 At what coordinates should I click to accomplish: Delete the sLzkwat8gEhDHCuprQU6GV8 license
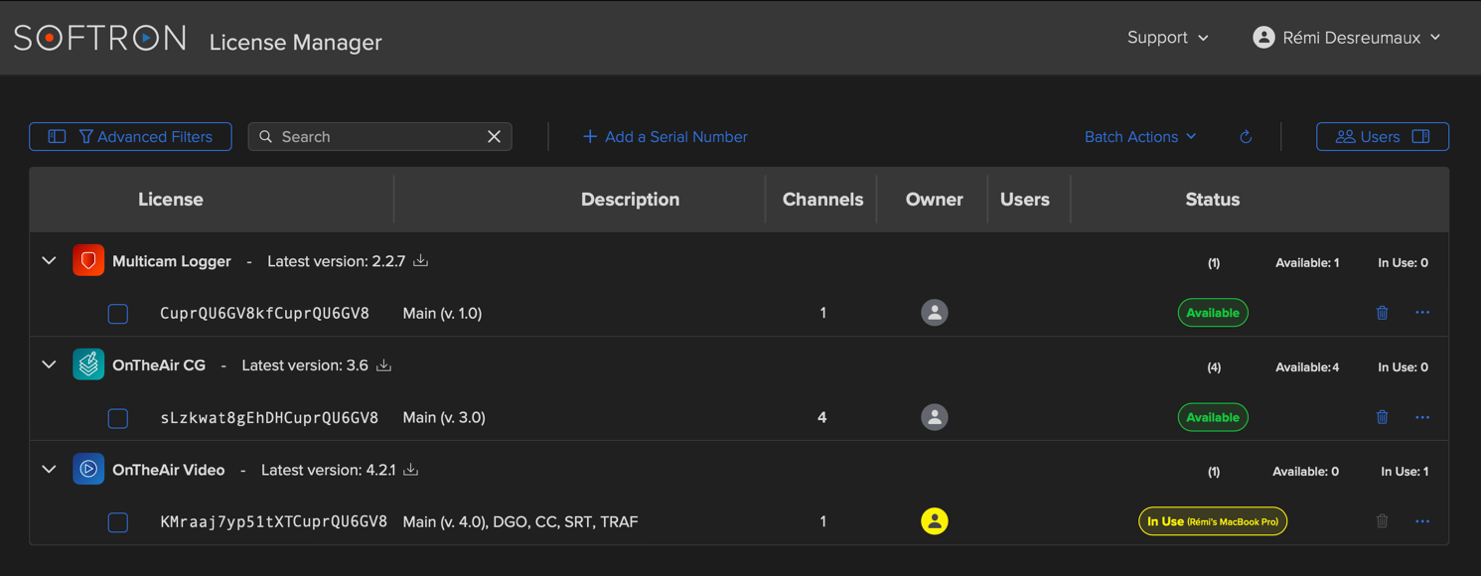click(x=1382, y=417)
